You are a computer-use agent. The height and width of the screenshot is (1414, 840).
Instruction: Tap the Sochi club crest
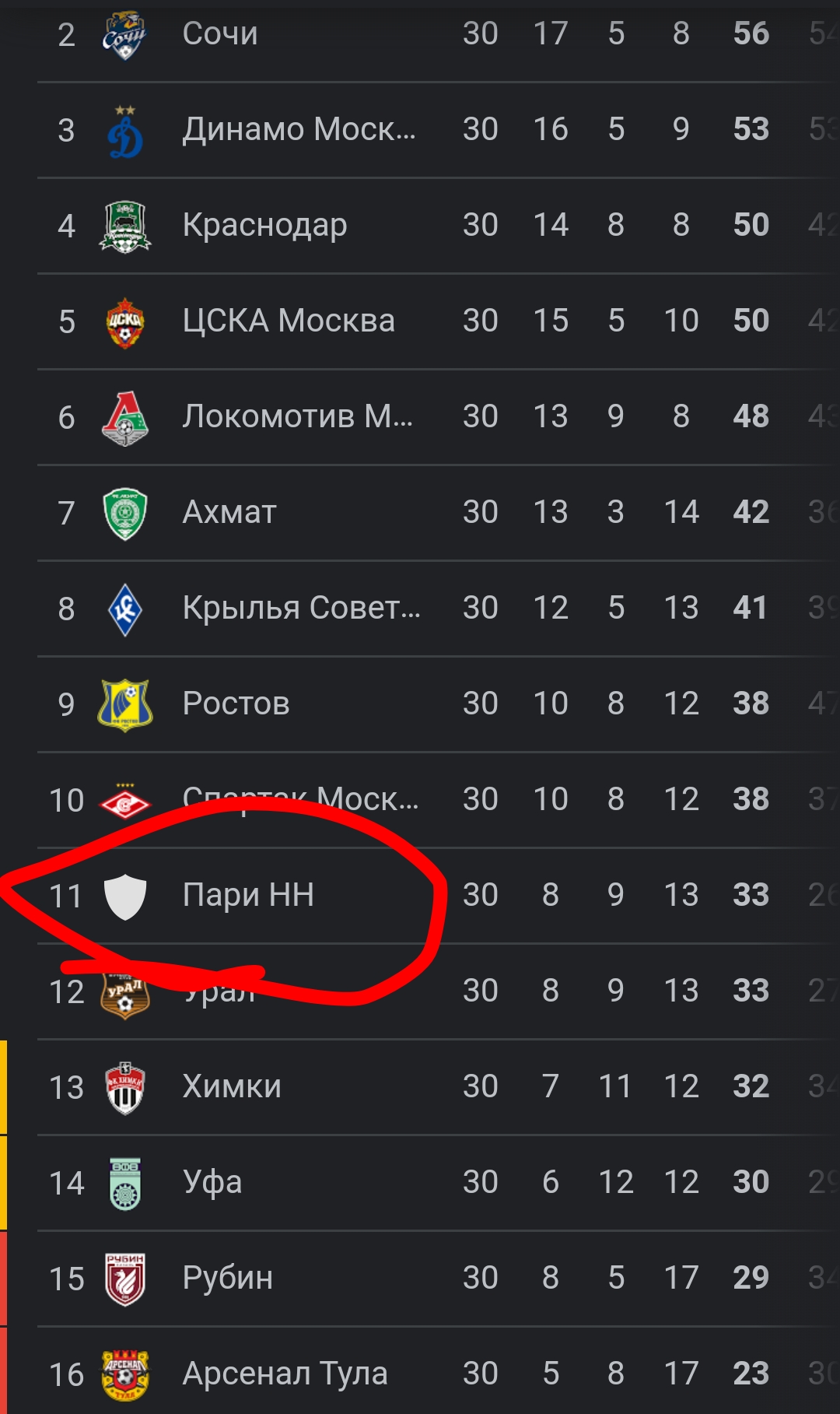124,35
